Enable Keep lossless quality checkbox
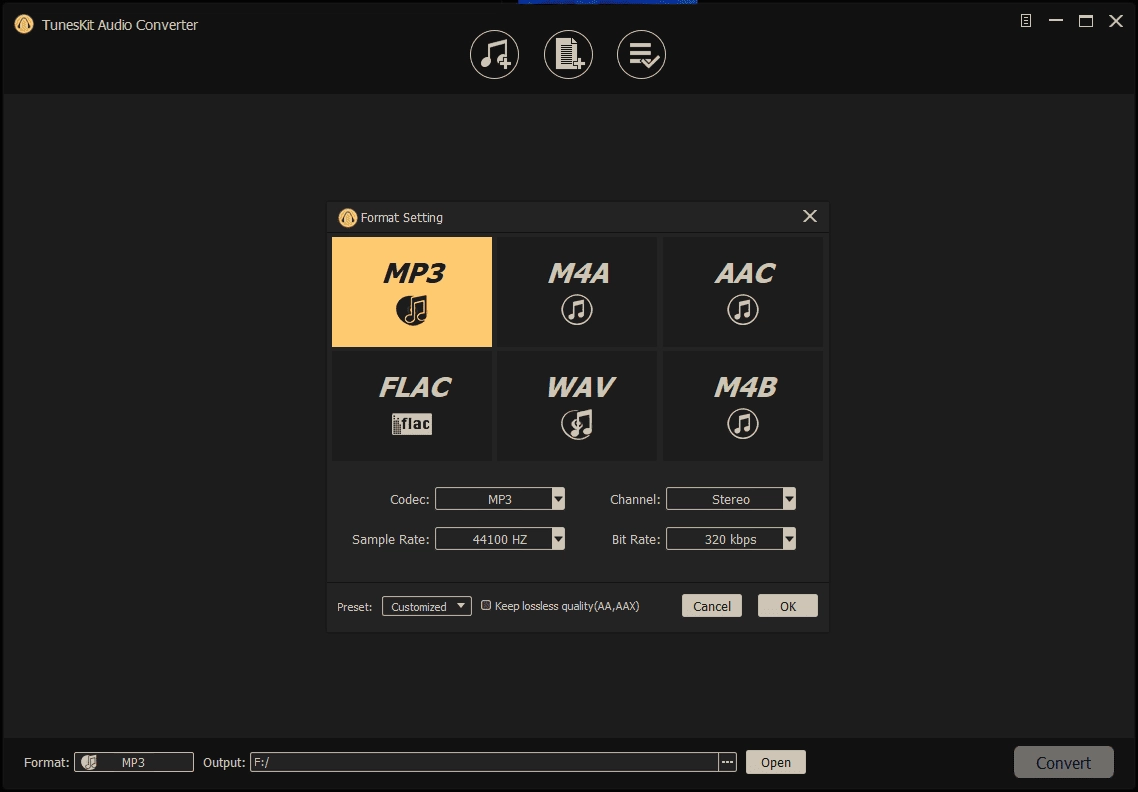Viewport: 1138px width, 792px height. [x=486, y=605]
